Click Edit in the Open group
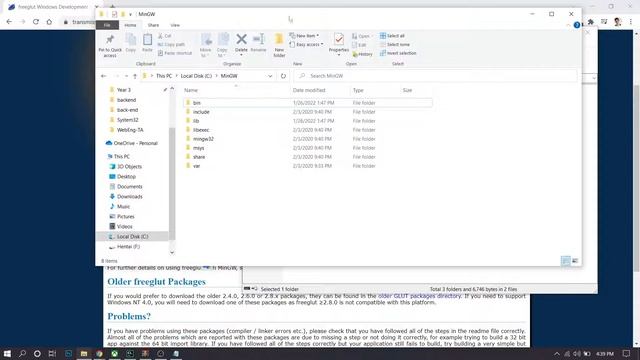640x360 pixels. click(x=359, y=45)
